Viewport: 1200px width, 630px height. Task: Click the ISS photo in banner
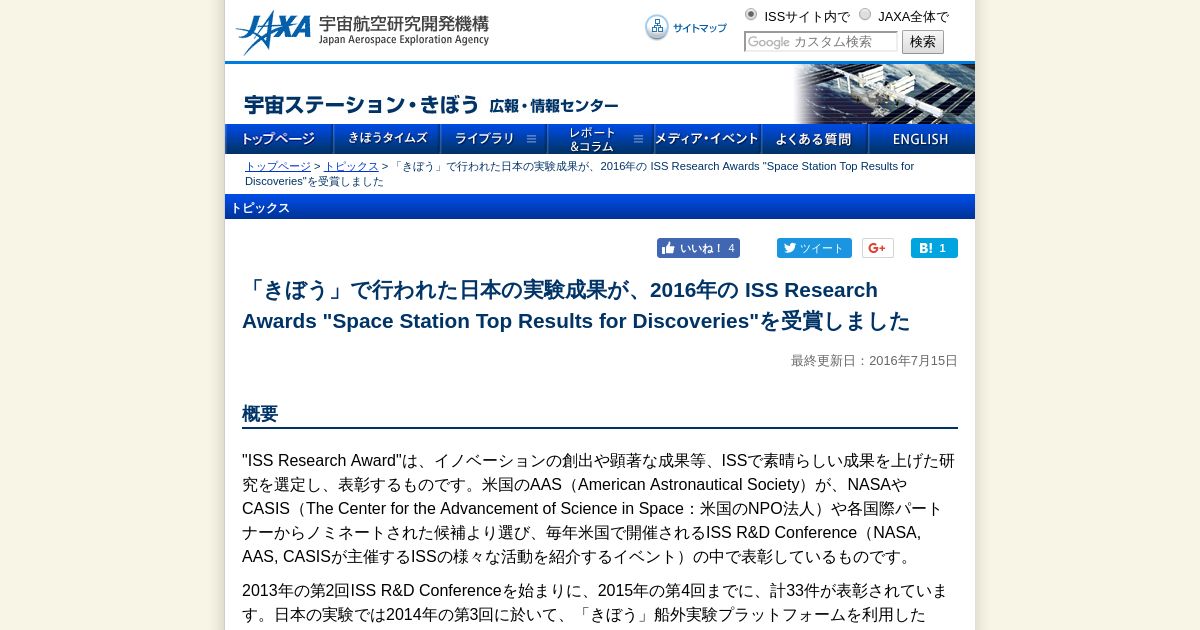885,94
